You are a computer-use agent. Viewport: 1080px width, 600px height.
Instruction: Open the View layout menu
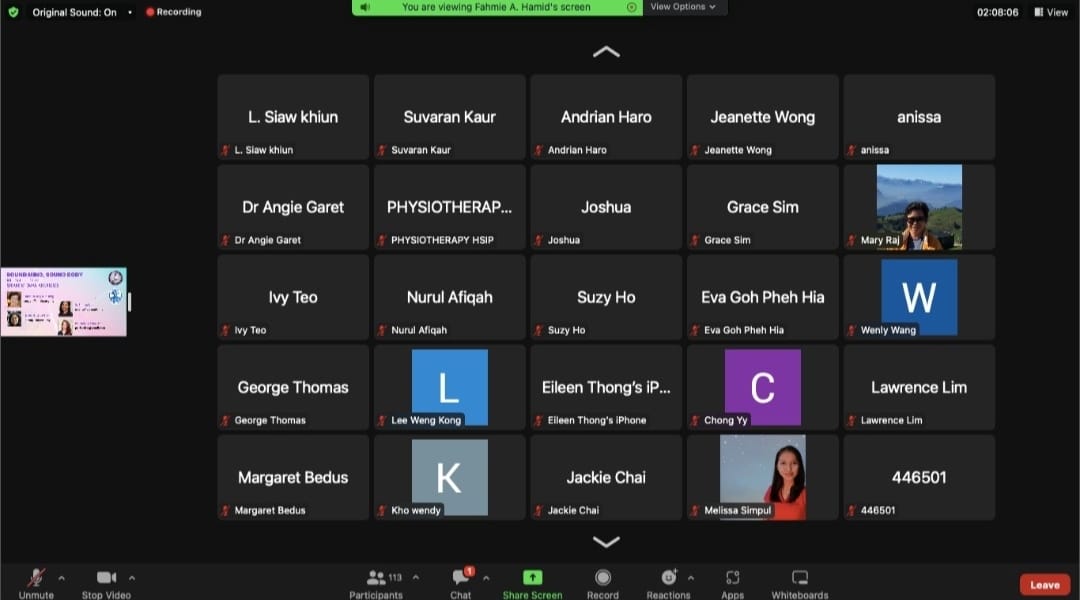1051,12
